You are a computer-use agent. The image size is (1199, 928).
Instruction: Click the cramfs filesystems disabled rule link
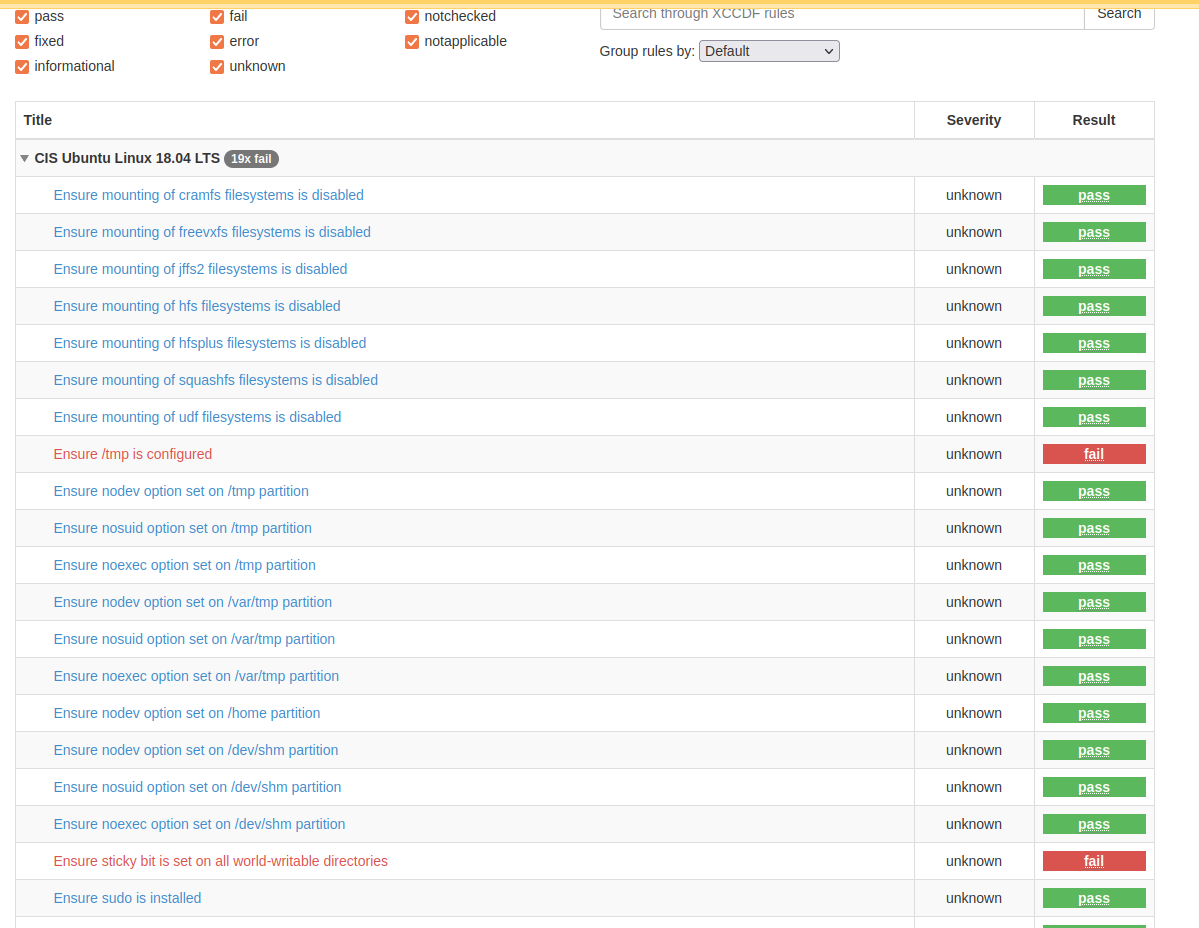tap(208, 195)
